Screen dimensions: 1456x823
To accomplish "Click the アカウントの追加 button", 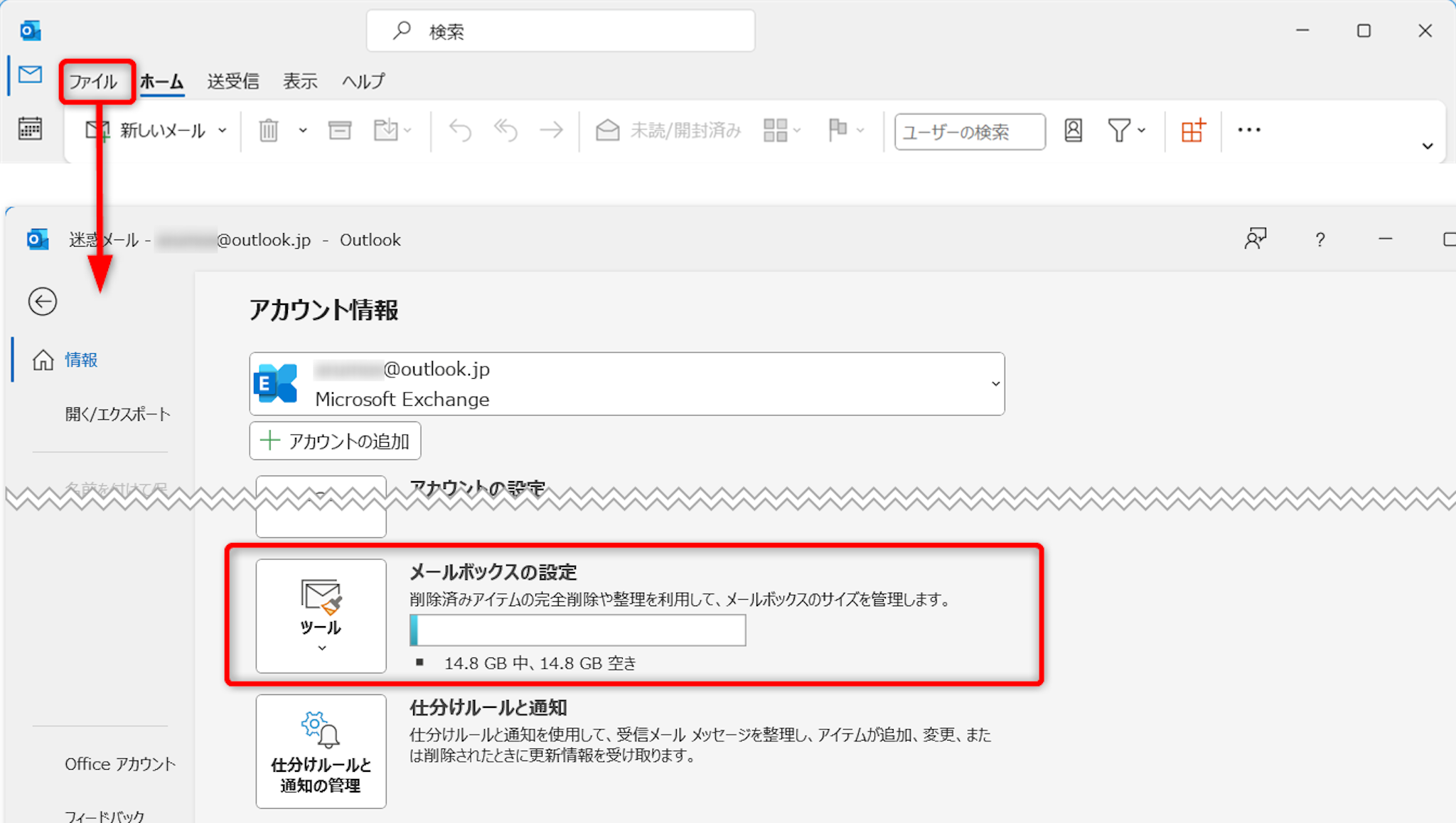I will (335, 441).
